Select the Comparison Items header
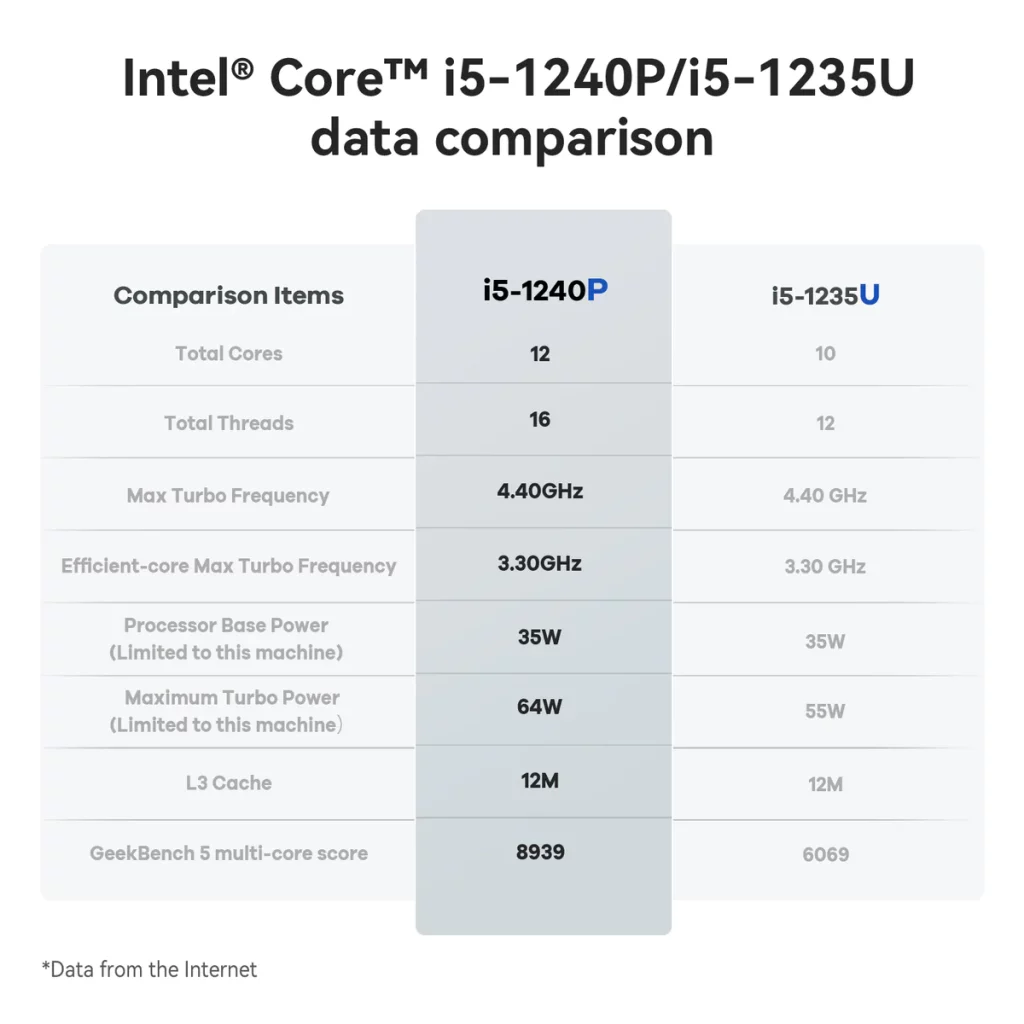 229,295
